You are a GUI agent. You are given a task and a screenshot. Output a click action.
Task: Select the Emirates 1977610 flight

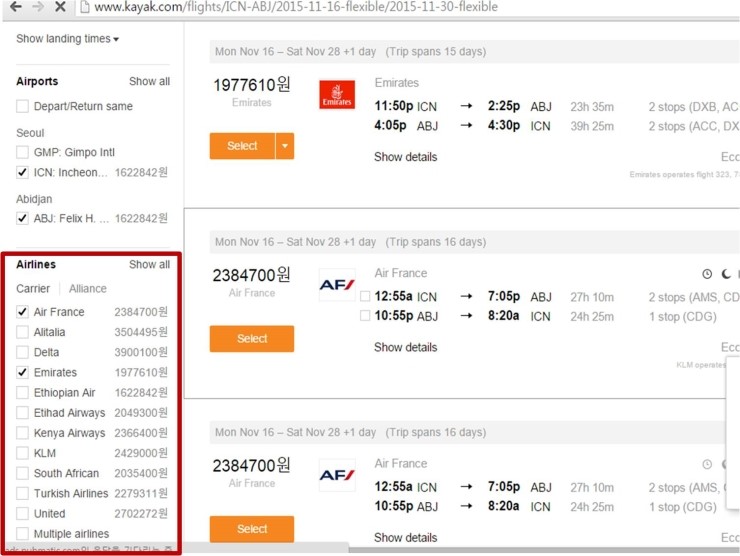[242, 146]
